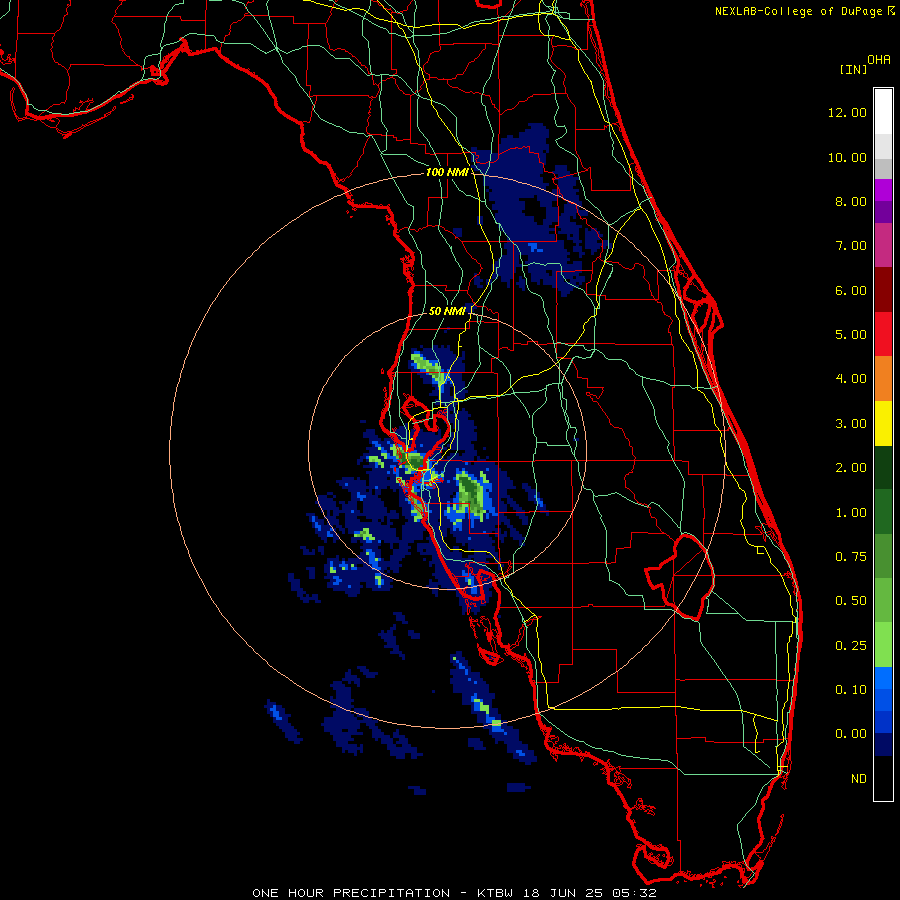Select the yellow 3.00 legend swatch
Viewport: 900px width, 900px height.
[x=883, y=424]
